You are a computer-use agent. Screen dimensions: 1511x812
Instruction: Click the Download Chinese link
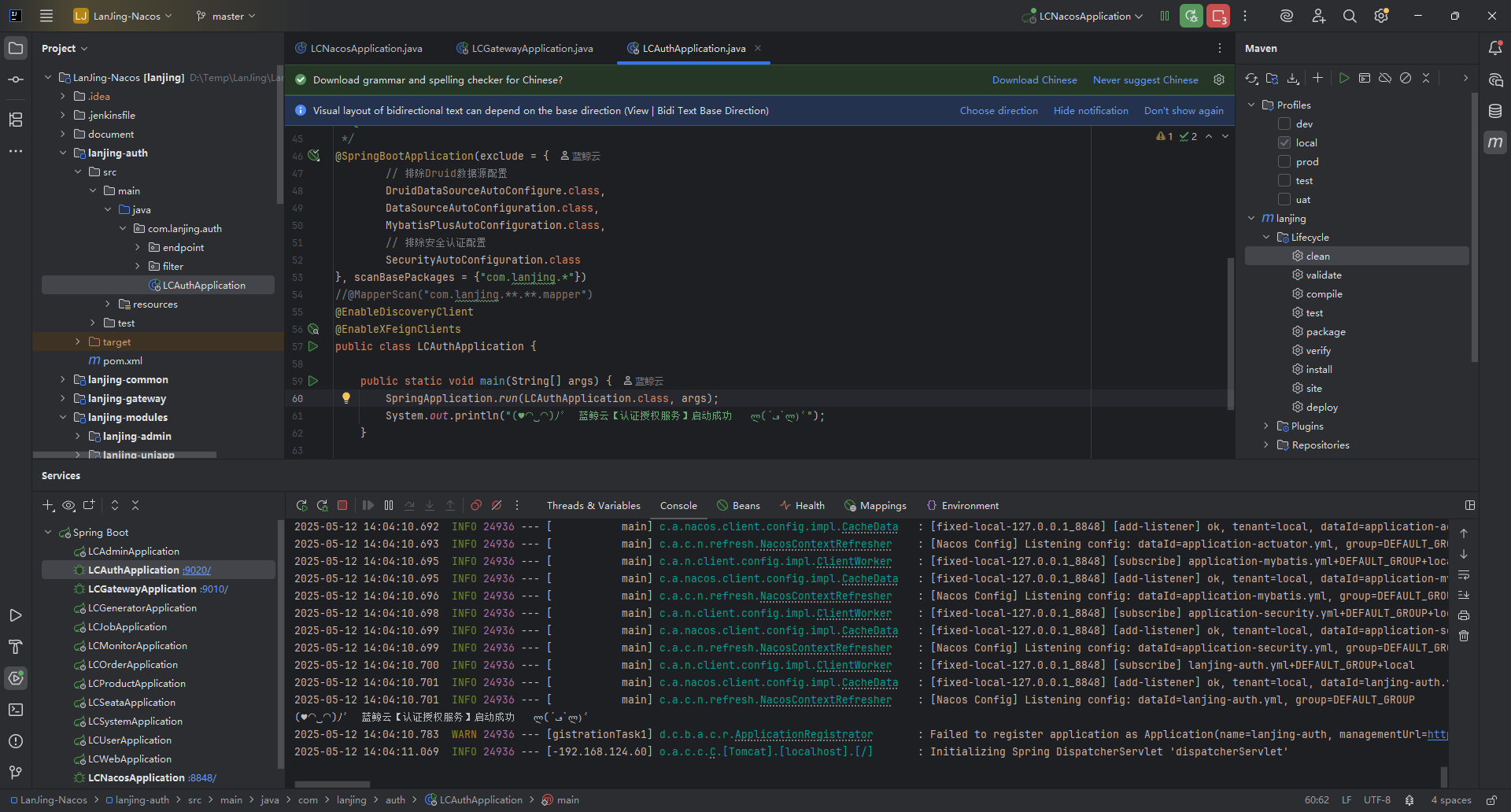[x=1034, y=79]
